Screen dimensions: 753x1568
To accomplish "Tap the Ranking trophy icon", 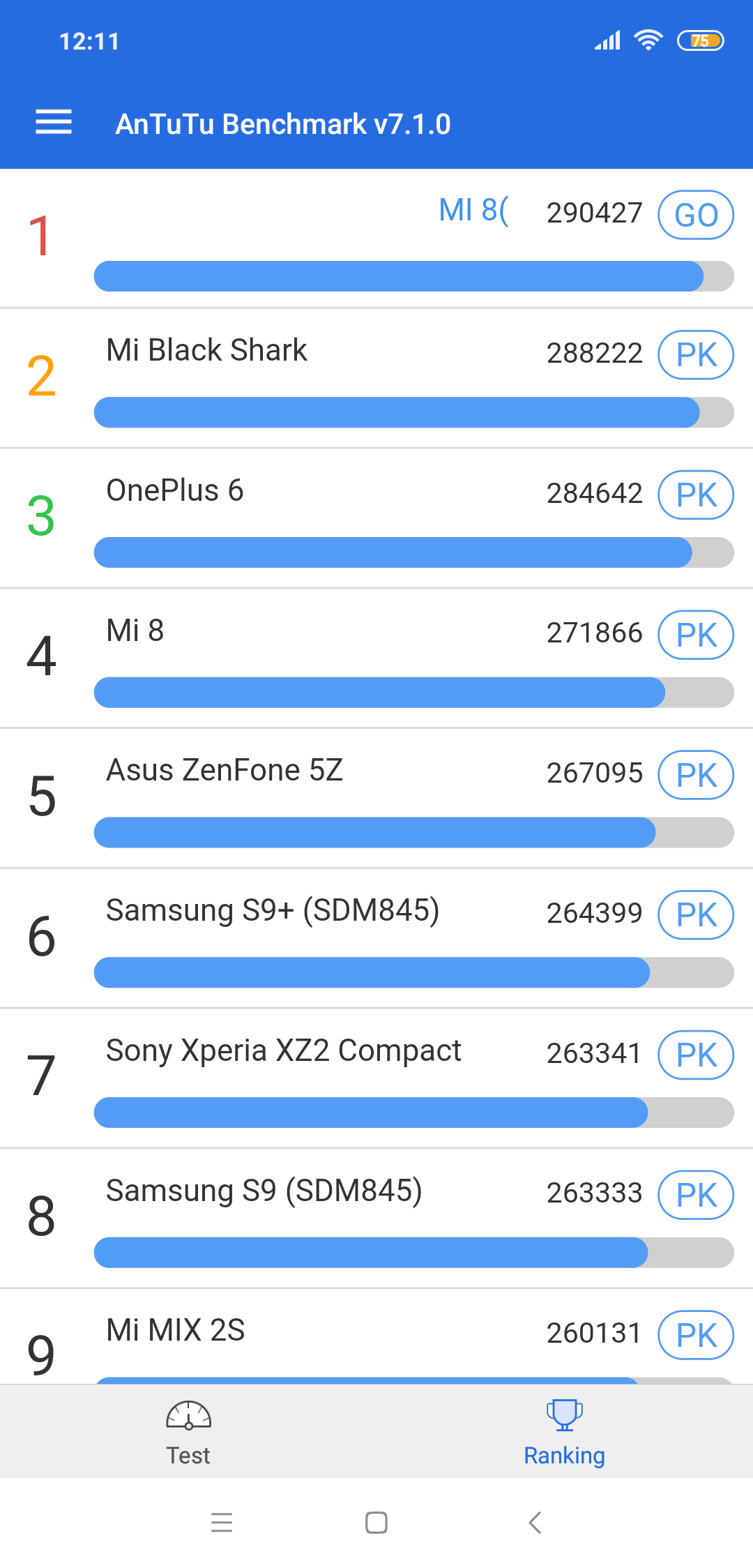I will tap(564, 1415).
